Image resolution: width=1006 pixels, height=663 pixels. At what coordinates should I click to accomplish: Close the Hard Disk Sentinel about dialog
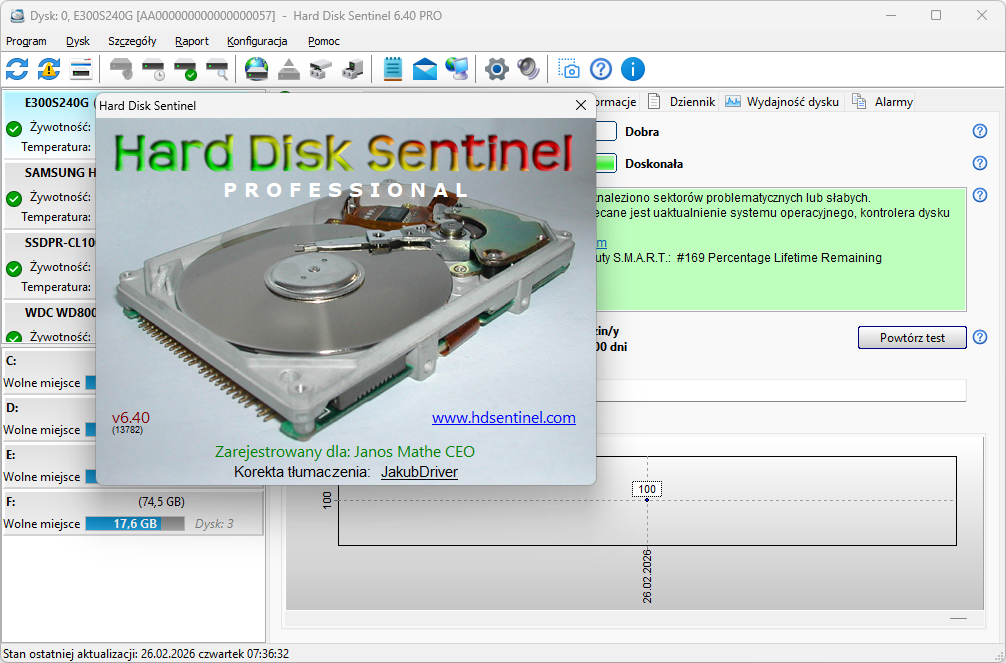[581, 105]
